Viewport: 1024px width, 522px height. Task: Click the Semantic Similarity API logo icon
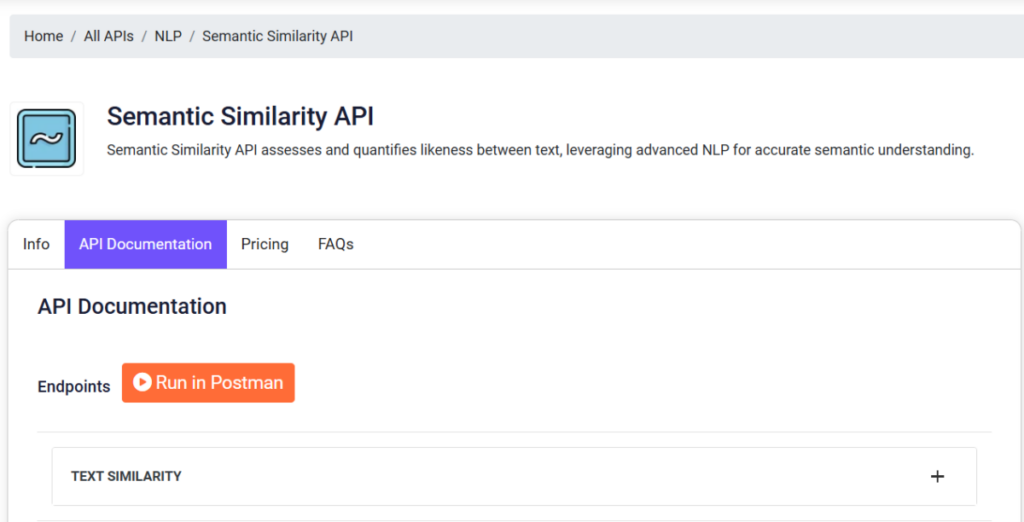[x=46, y=139]
